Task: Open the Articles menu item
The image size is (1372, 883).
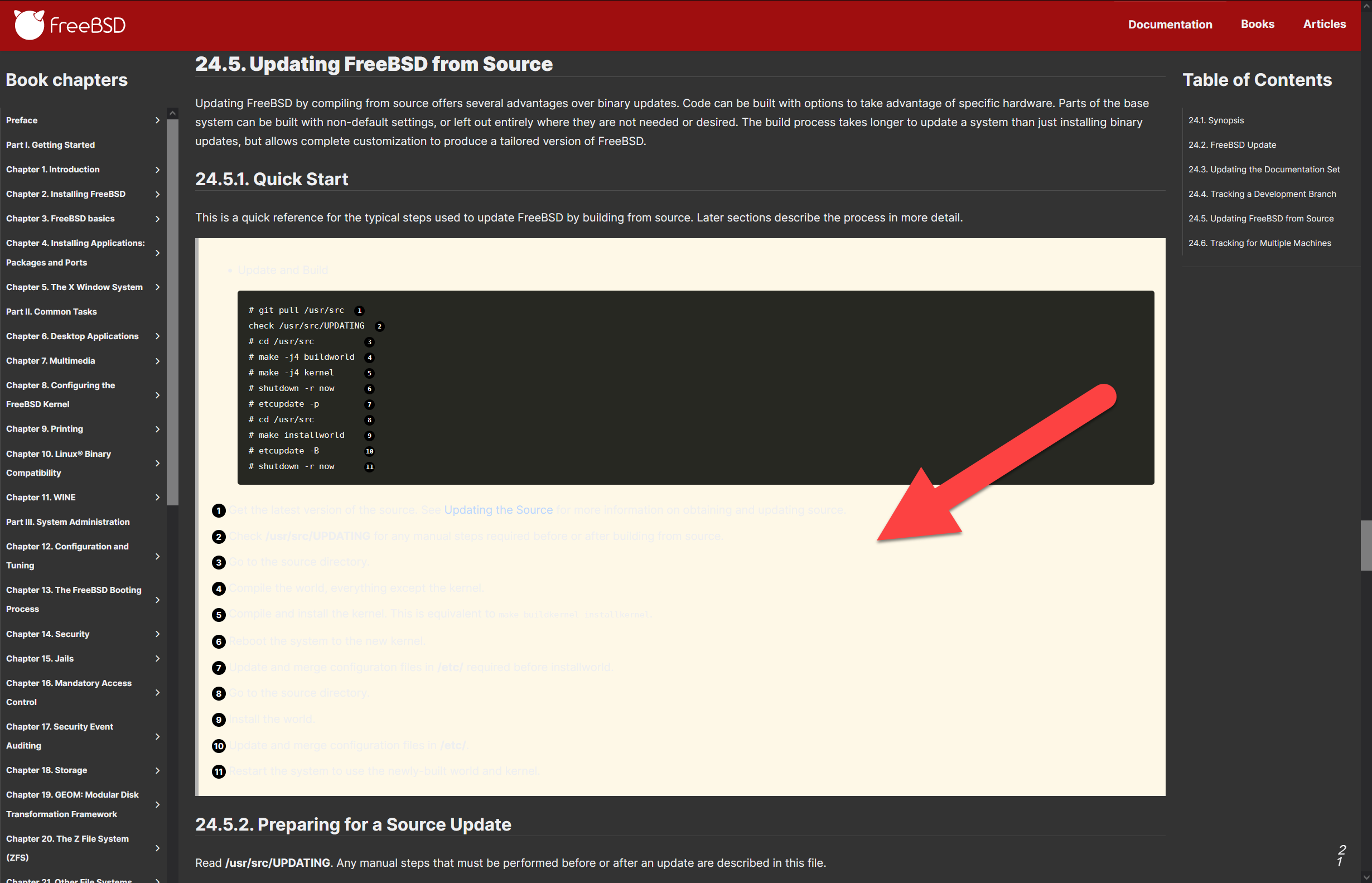Action: click(x=1324, y=24)
